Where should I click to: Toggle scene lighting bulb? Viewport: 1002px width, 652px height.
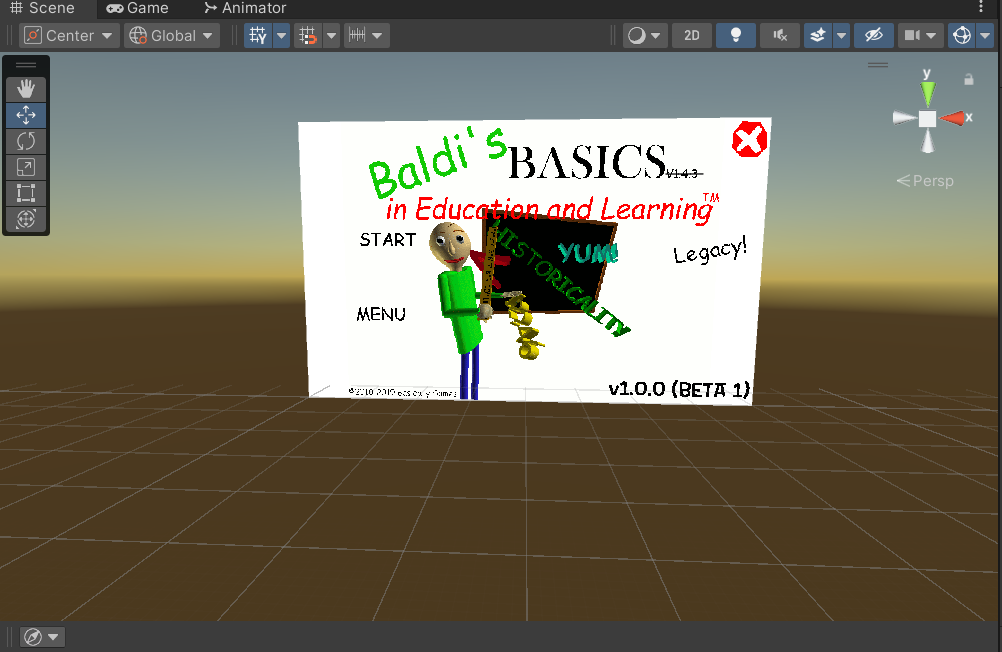click(x=736, y=36)
